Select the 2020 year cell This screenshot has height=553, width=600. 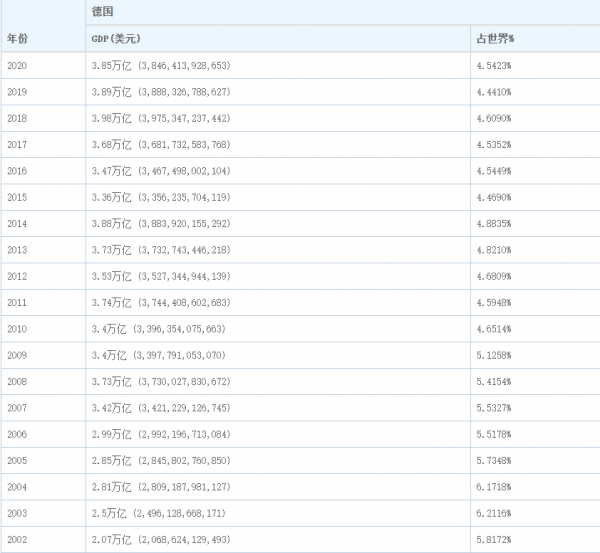(x=17, y=65)
